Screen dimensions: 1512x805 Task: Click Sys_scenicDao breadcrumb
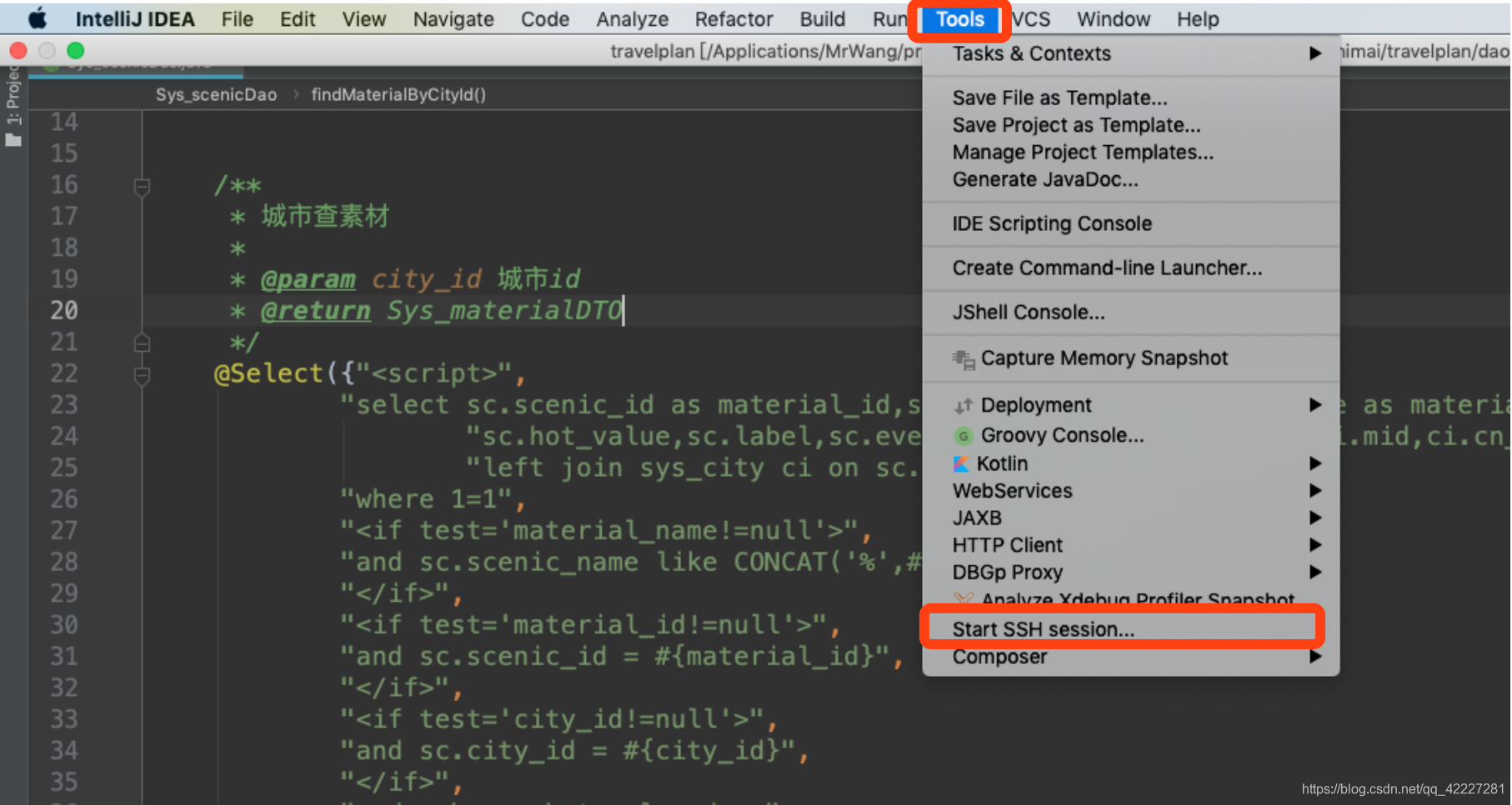pos(216,94)
